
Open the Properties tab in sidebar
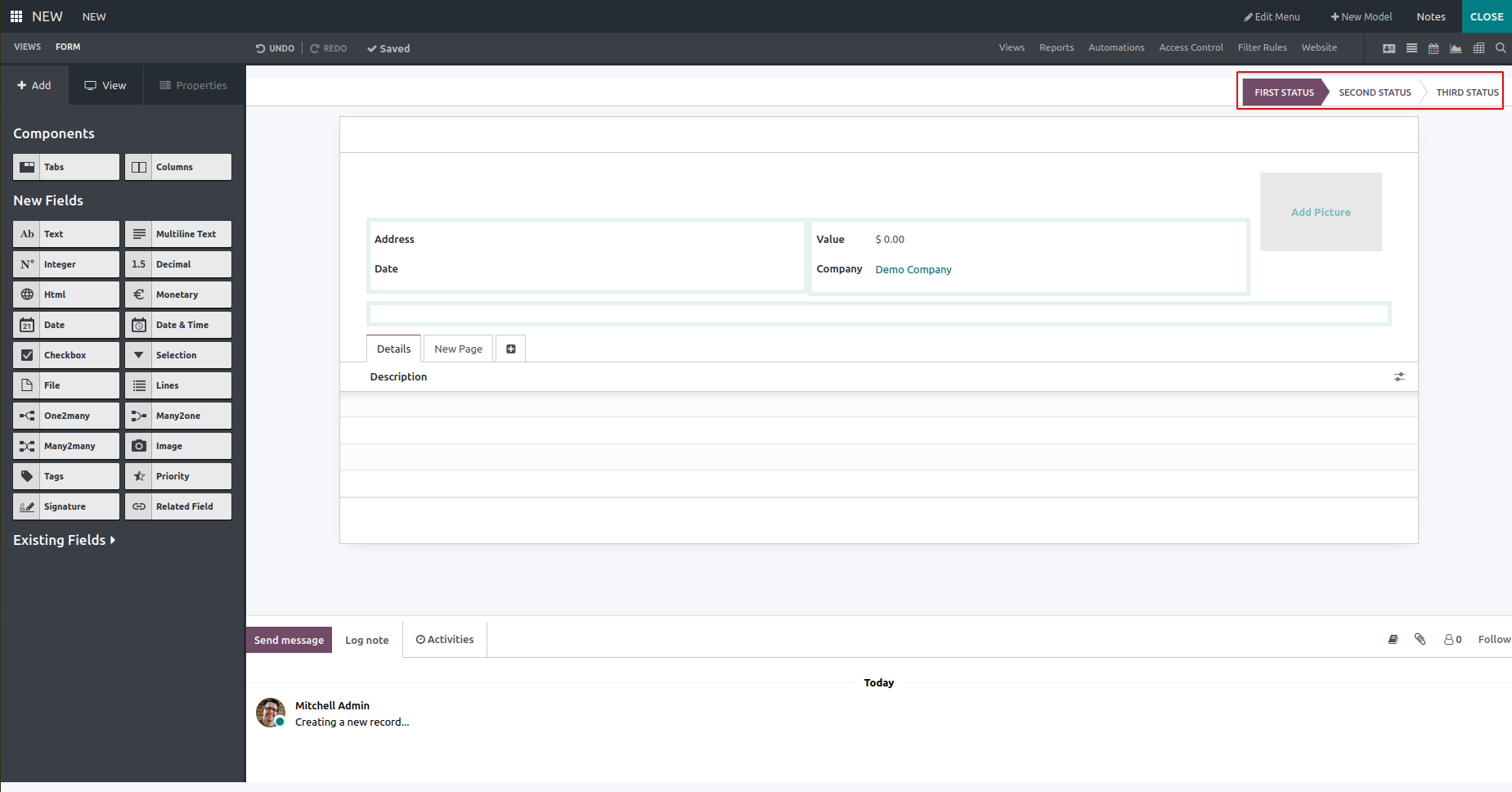pos(194,85)
